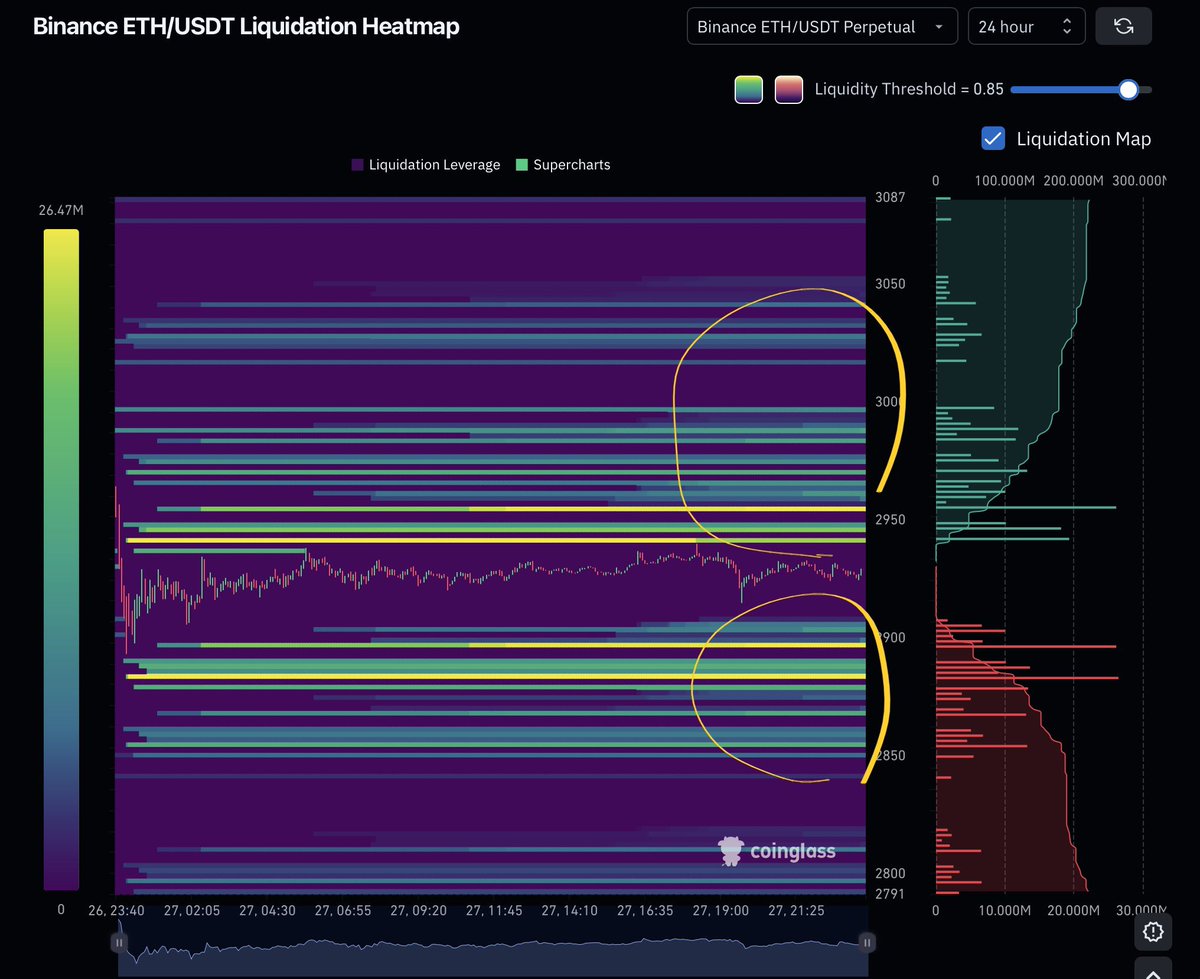
Task: Toggle the Supercharts legend entry
Action: 562,164
